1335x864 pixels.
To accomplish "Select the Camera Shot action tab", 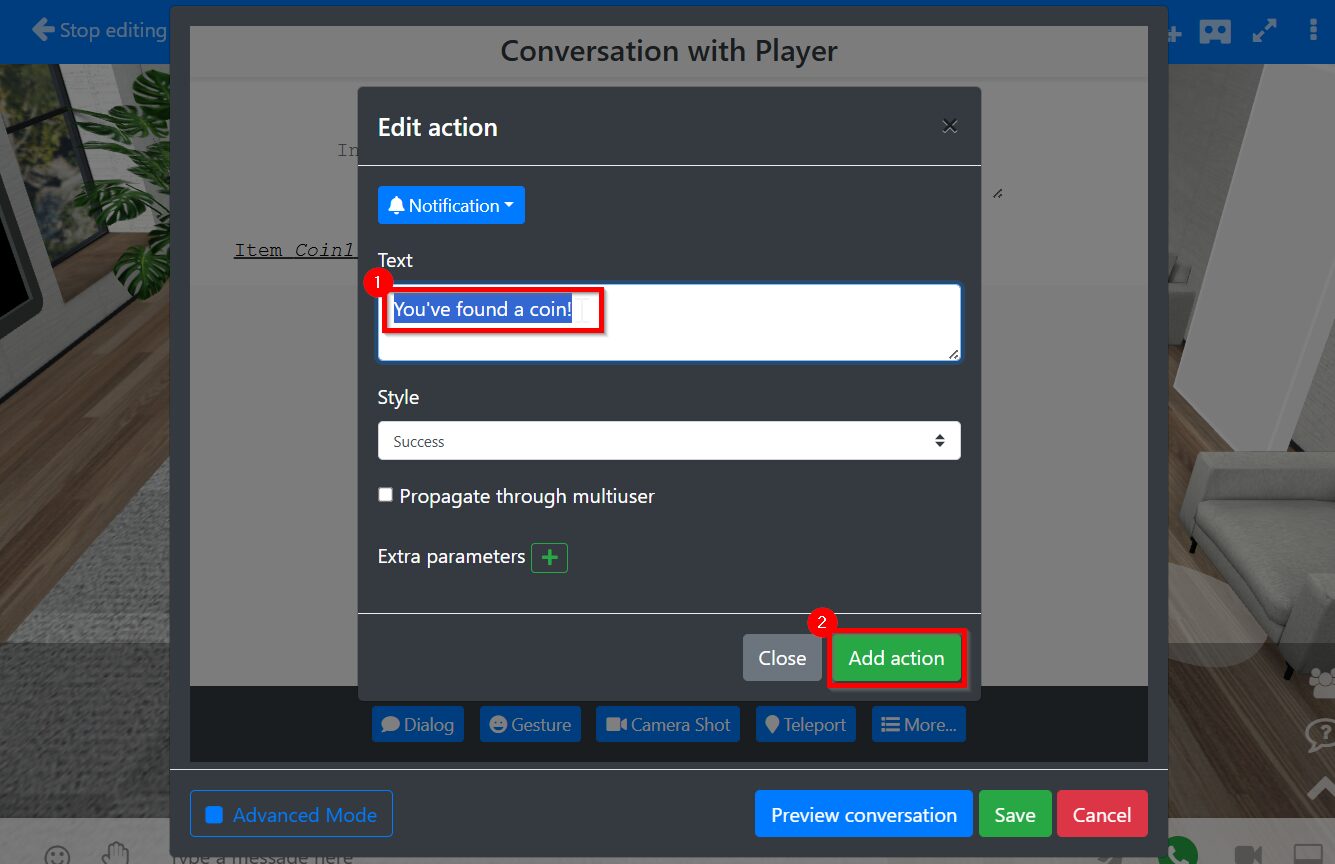I will click(x=668, y=725).
